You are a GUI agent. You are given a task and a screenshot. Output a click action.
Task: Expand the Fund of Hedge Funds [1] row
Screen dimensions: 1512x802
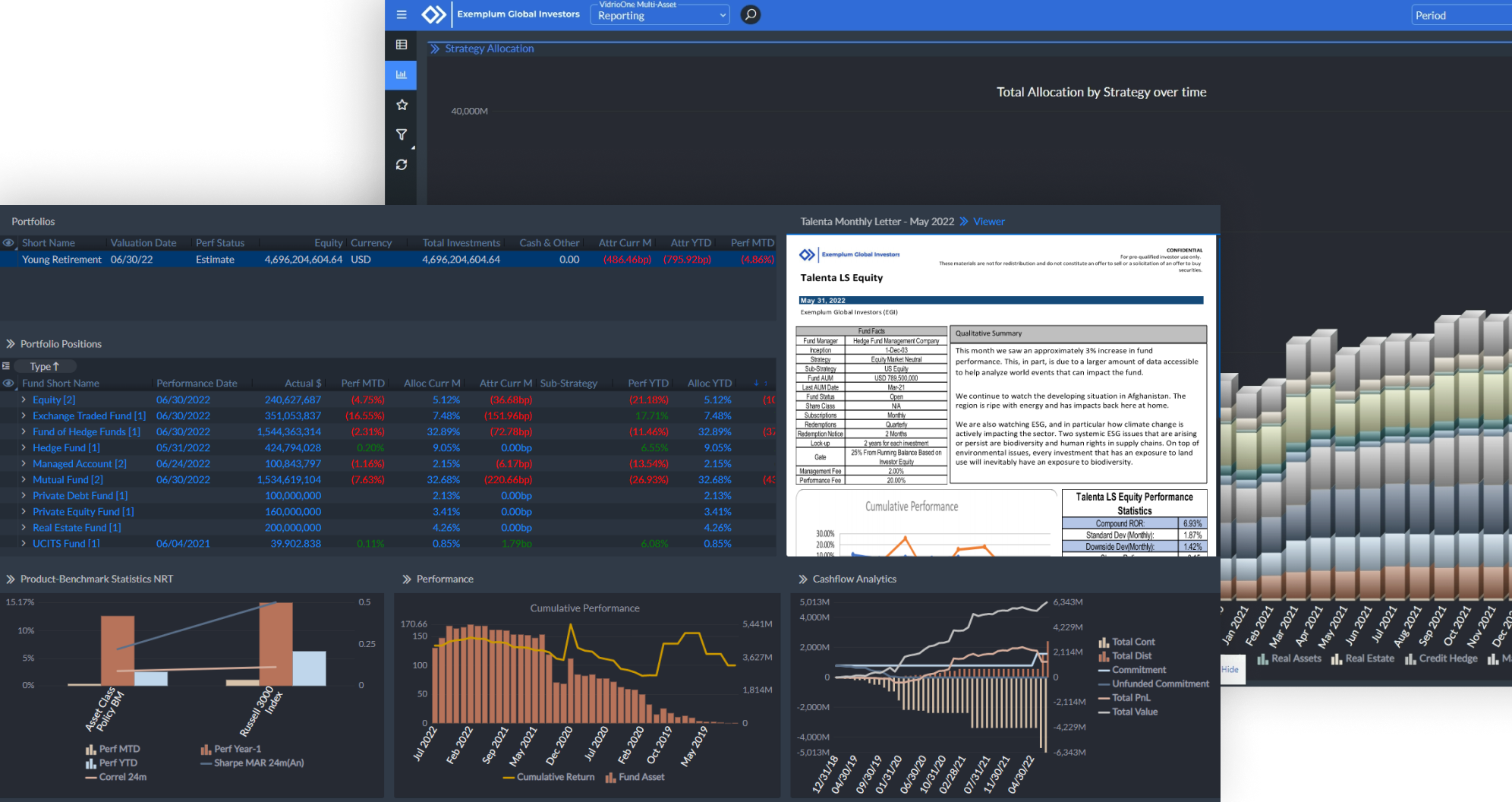(x=24, y=431)
